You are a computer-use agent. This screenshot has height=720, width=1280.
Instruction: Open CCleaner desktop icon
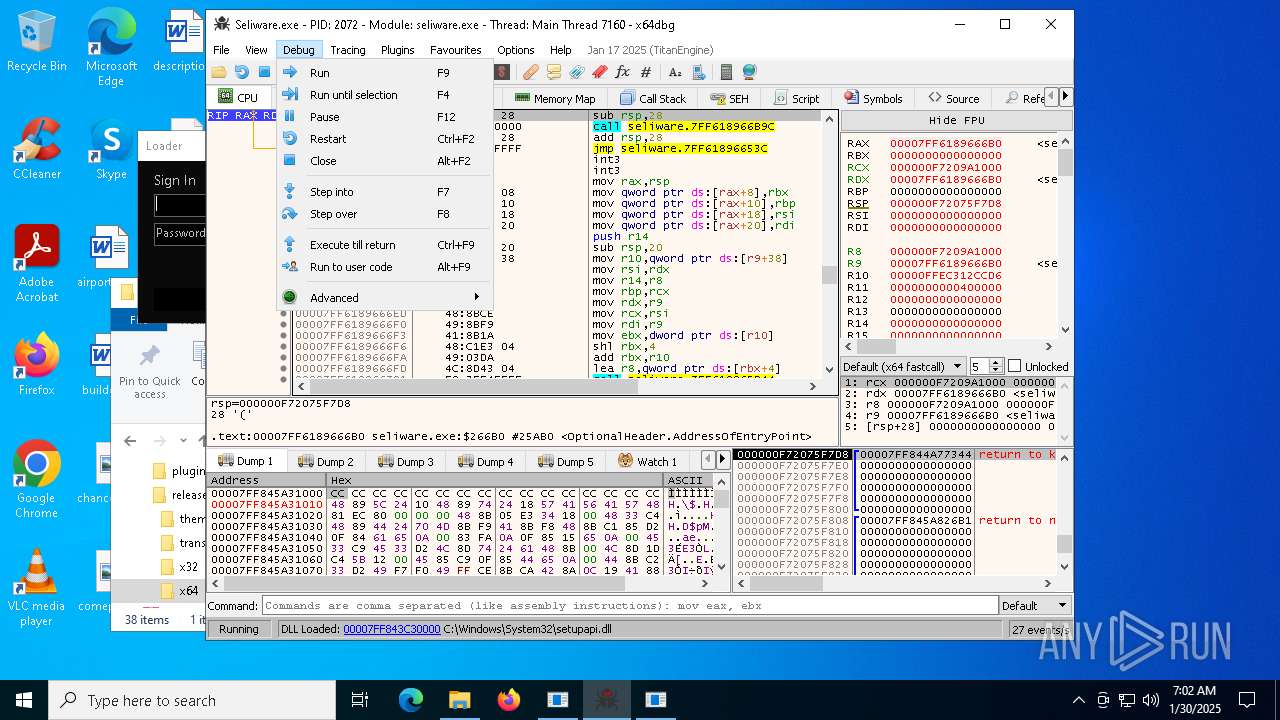[x=37, y=150]
